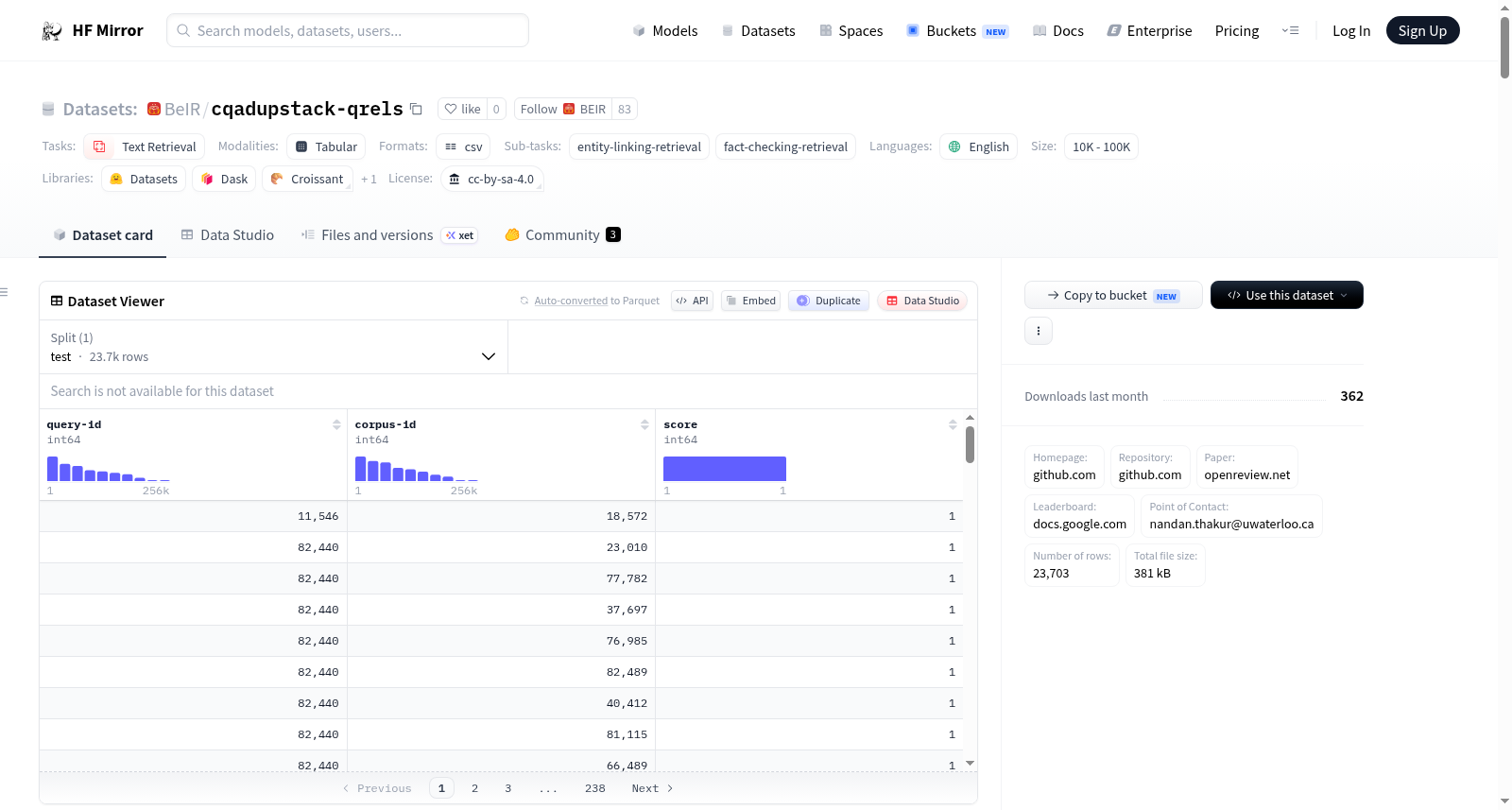The width and height of the screenshot is (1512, 810).
Task: Expand the +1 more libraries
Action: tap(369, 179)
